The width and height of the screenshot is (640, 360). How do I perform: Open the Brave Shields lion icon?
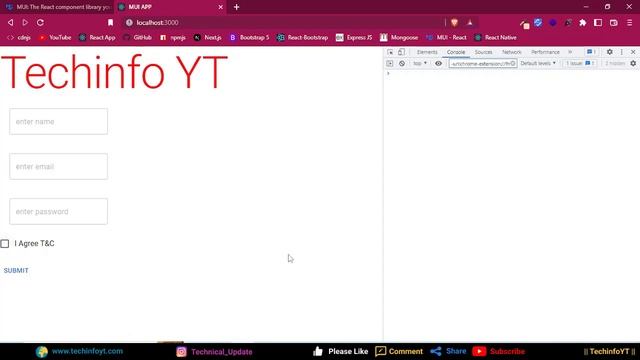[454, 22]
